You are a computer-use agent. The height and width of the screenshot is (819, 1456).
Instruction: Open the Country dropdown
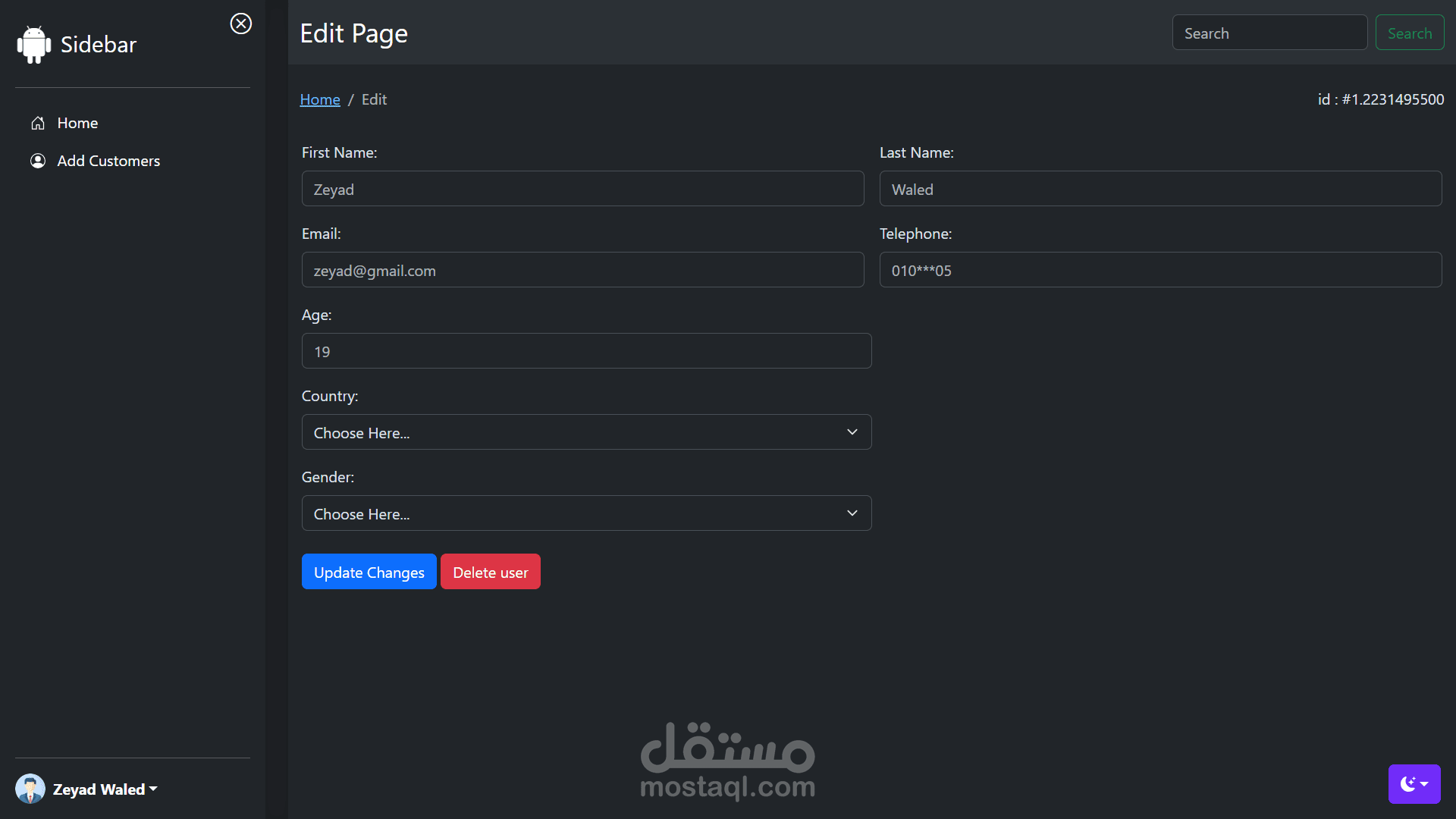(586, 432)
